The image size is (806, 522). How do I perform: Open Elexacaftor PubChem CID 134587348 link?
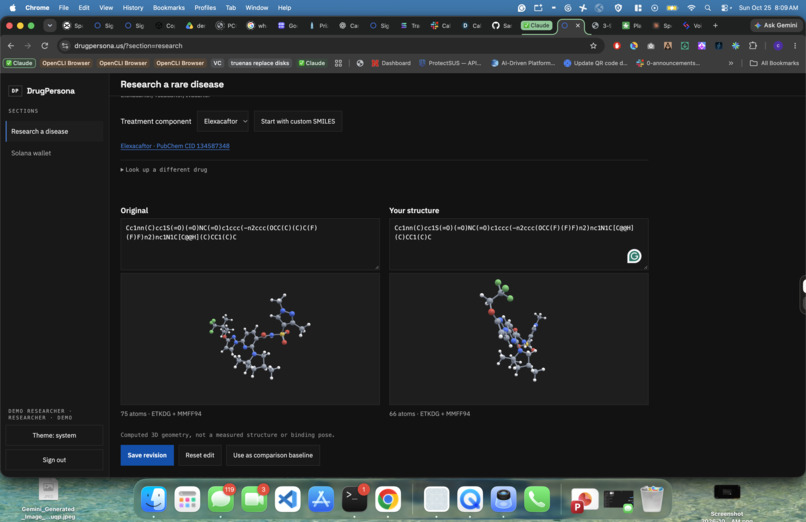[x=175, y=146]
